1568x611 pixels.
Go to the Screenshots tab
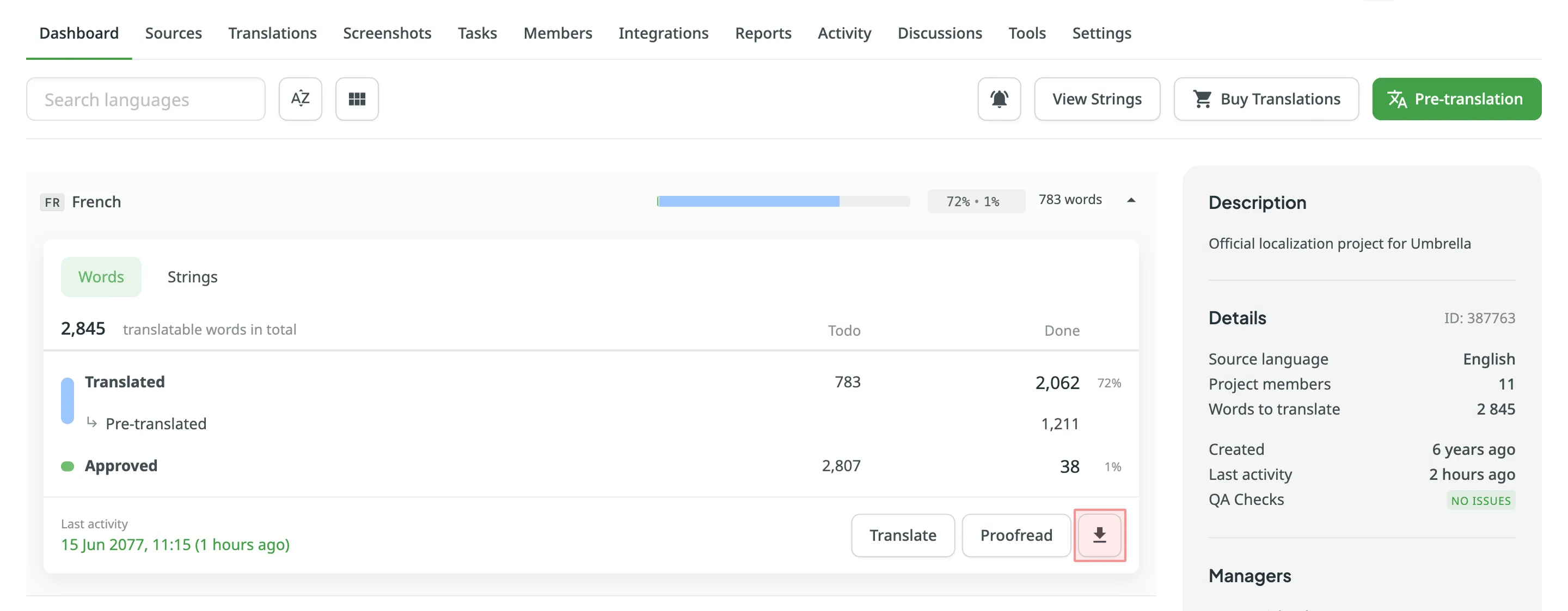click(x=387, y=33)
